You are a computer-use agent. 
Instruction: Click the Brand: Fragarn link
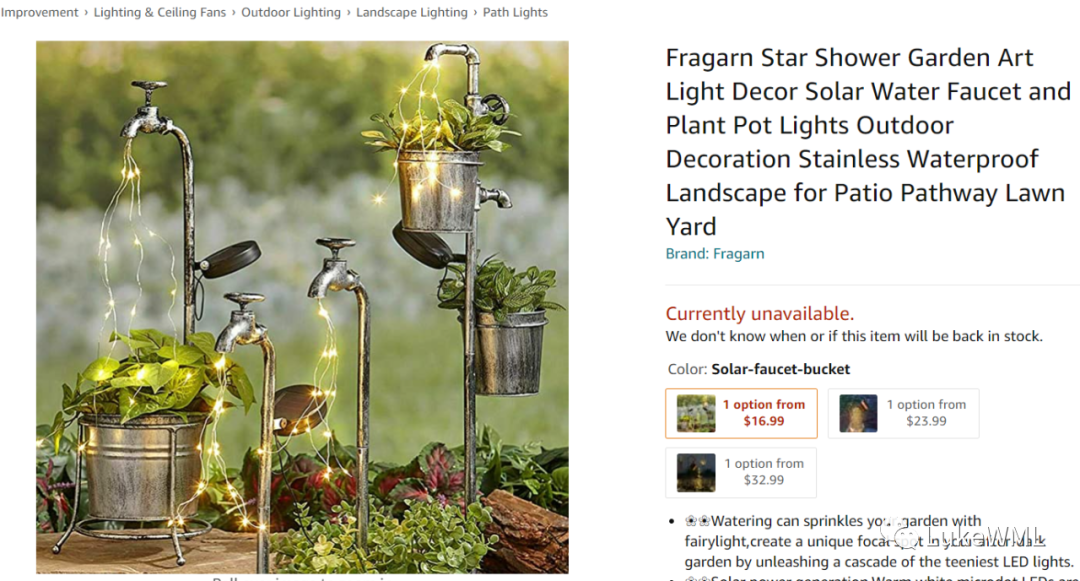[x=715, y=254]
